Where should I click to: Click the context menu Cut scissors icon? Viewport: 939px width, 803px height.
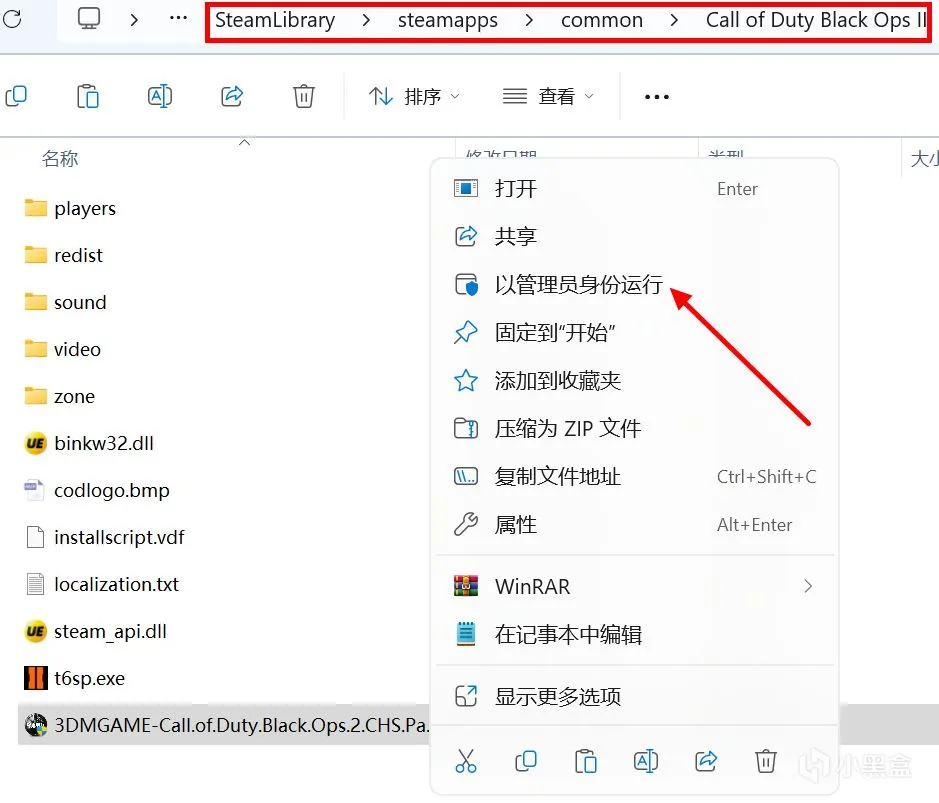466,761
